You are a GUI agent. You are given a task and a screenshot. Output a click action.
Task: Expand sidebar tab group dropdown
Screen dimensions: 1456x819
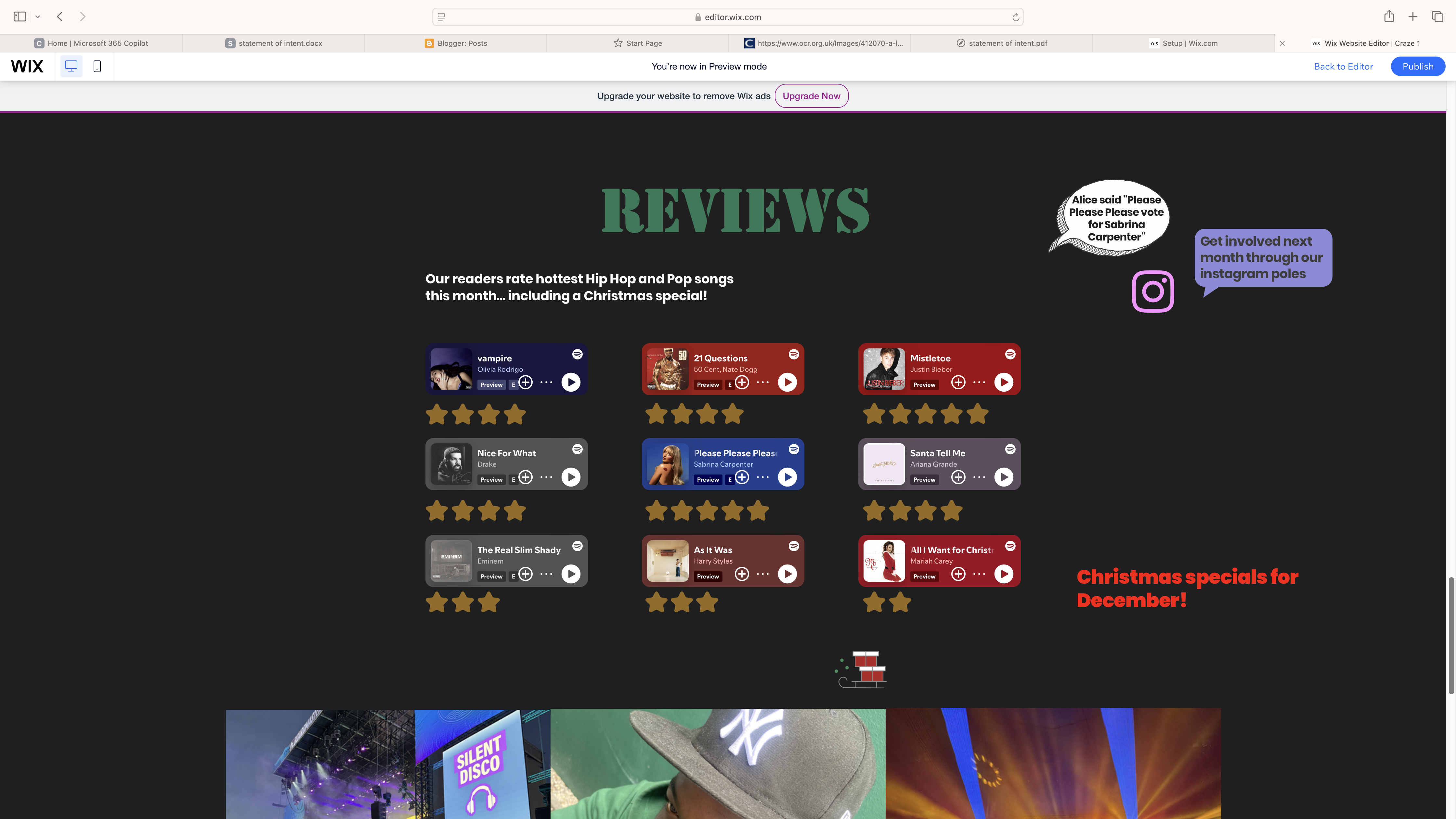(x=38, y=17)
